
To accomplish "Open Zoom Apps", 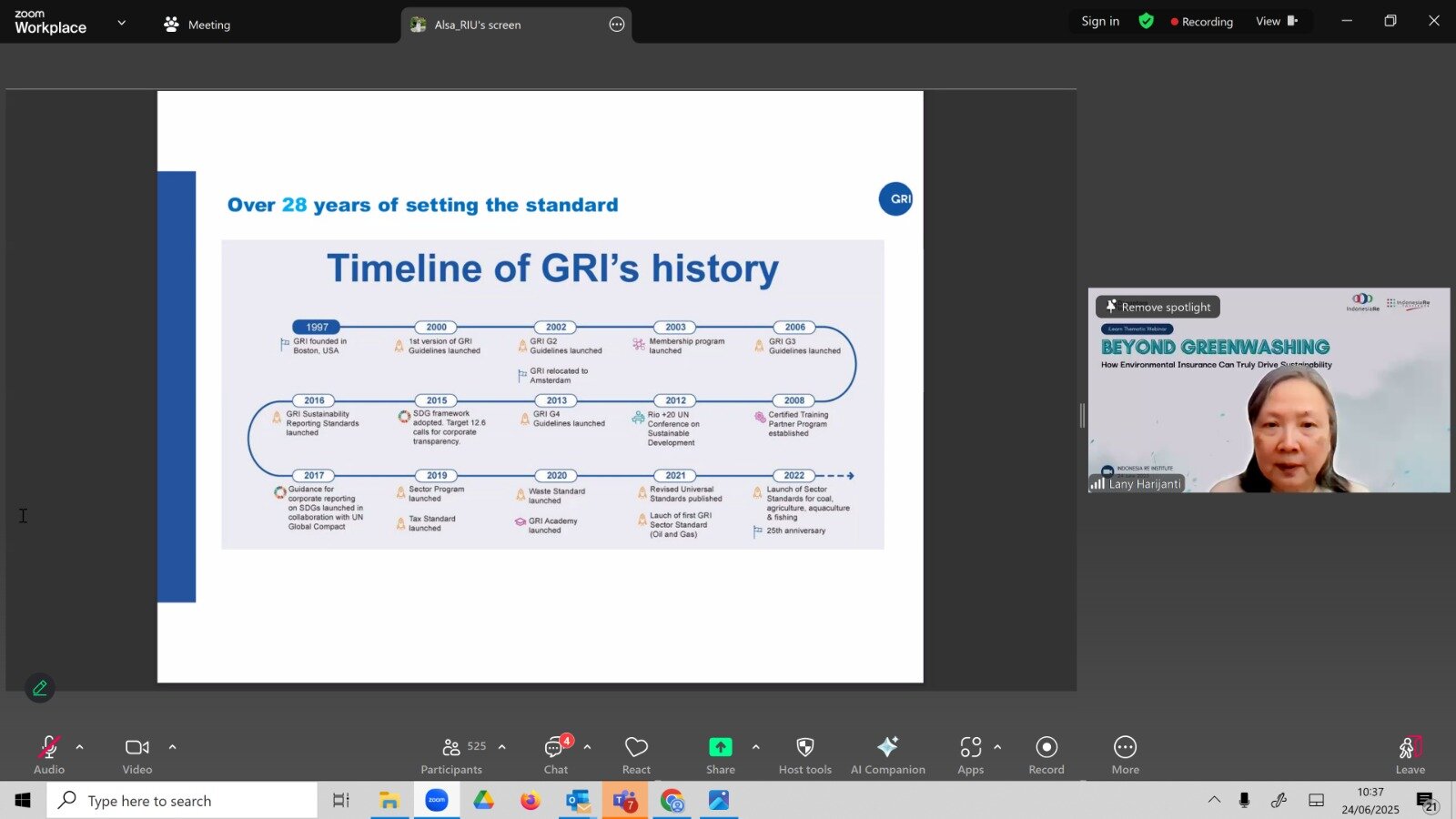I will [971, 755].
